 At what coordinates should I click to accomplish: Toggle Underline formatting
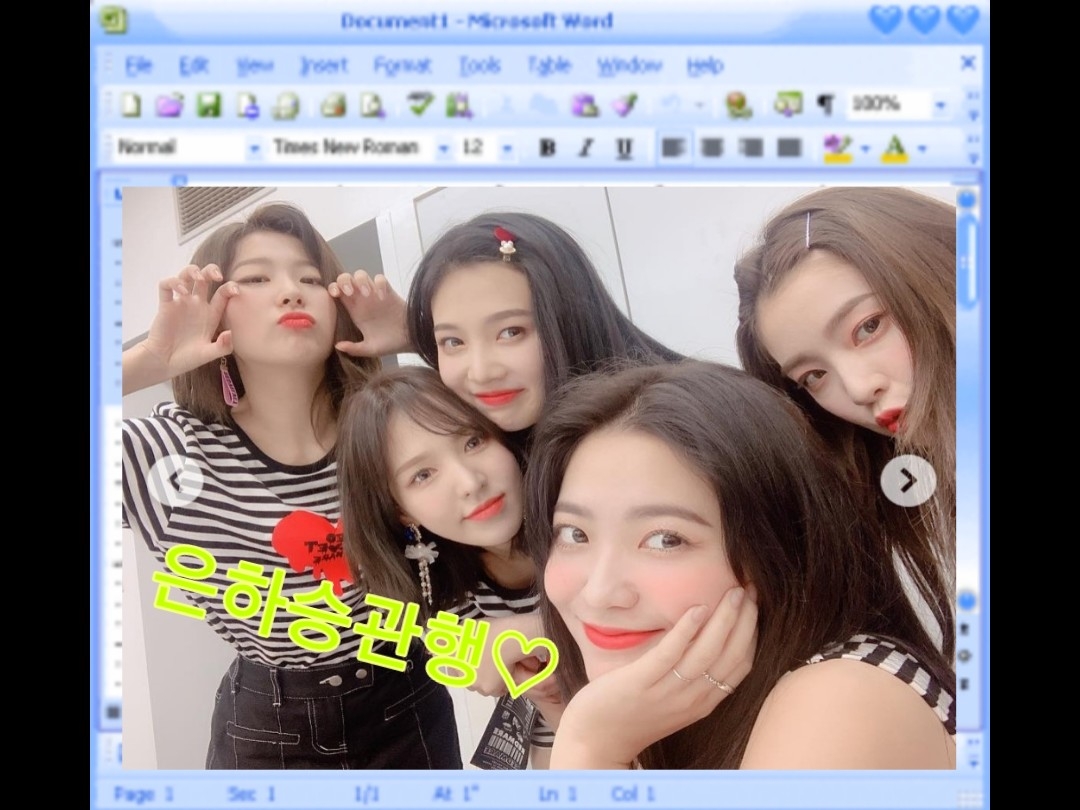coord(624,148)
